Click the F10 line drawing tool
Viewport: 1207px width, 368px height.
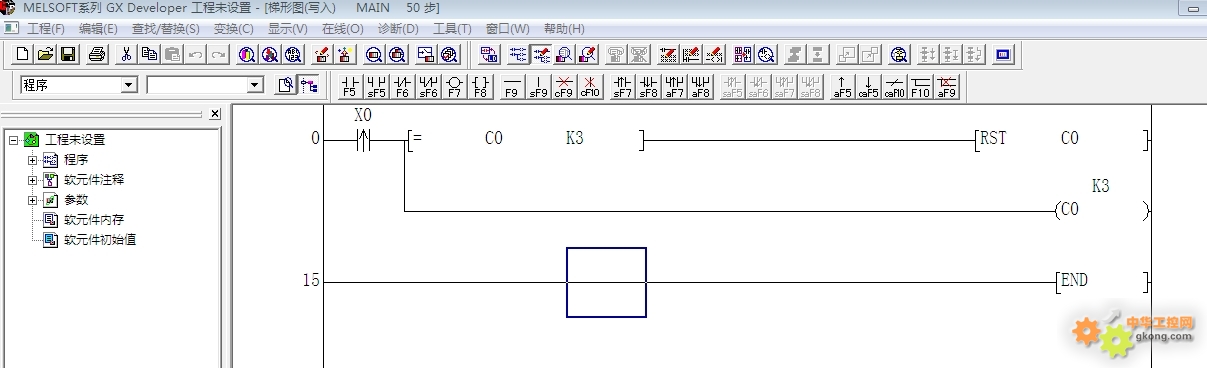tap(920, 86)
